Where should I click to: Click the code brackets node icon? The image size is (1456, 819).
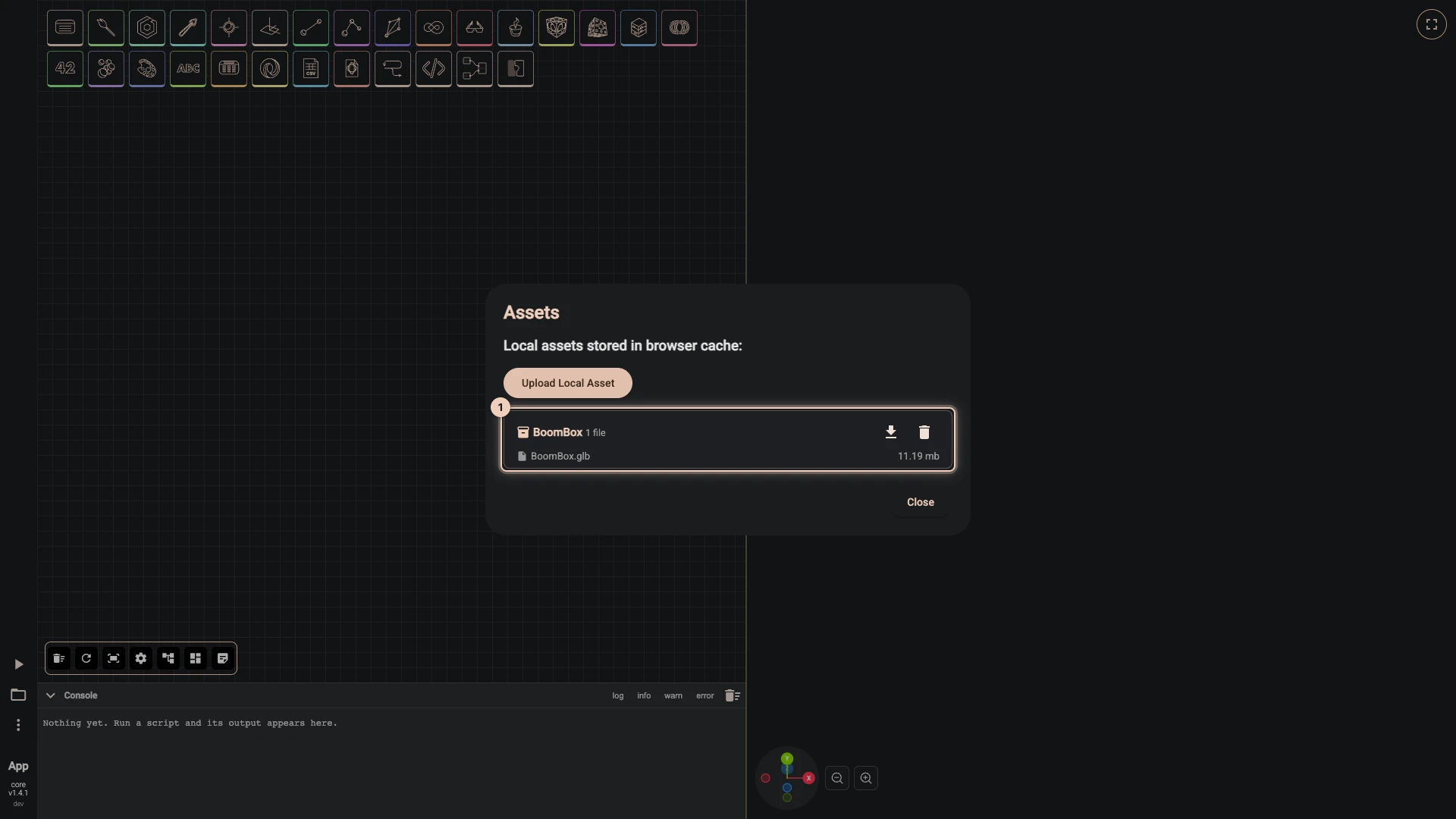[x=434, y=69]
